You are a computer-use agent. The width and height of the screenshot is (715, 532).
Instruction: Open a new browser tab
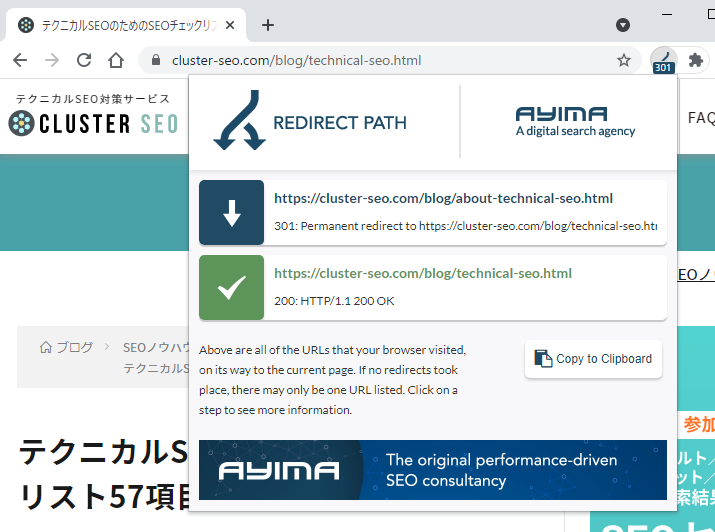click(x=268, y=25)
